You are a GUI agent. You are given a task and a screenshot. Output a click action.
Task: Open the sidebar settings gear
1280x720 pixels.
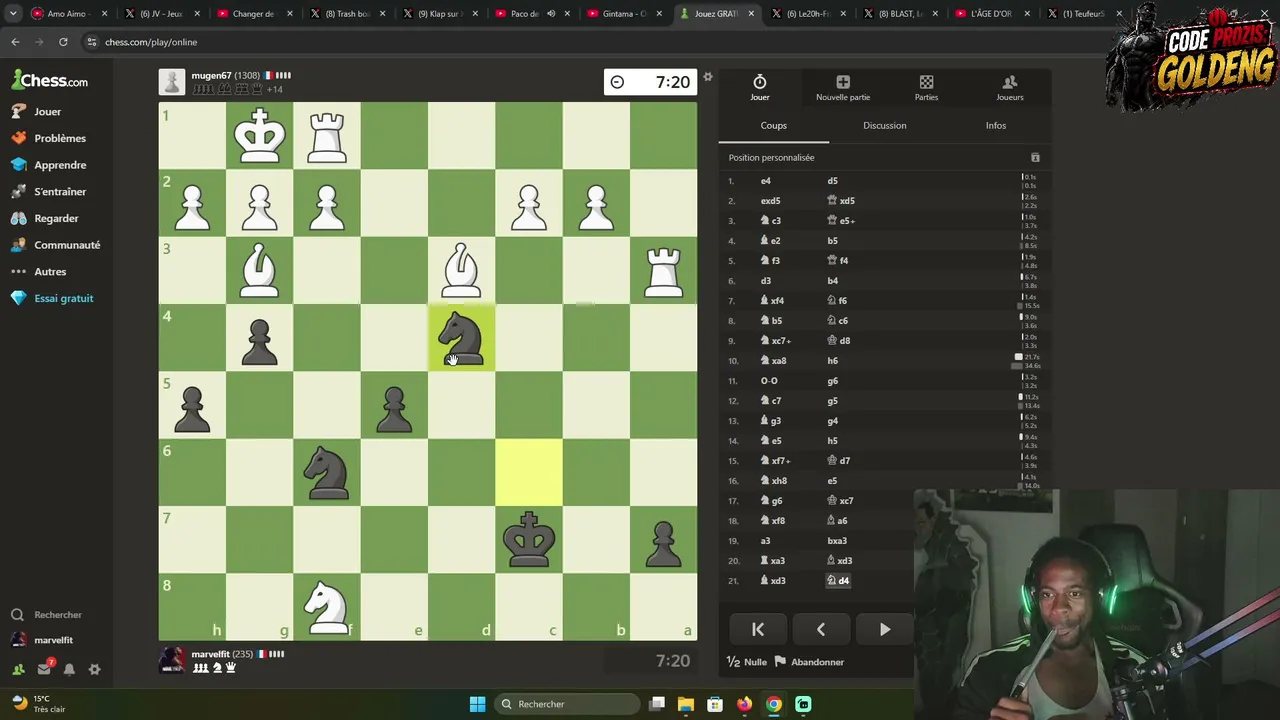pyautogui.click(x=95, y=669)
